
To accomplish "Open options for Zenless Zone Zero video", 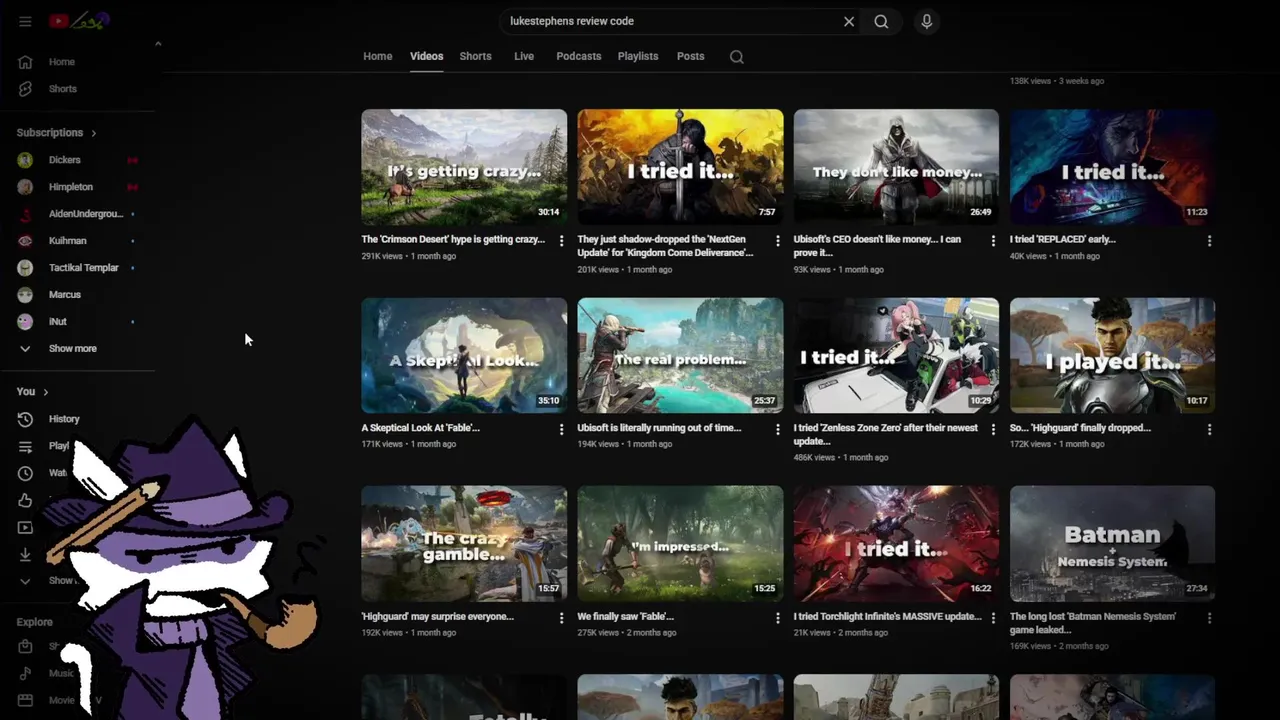I will coord(993,429).
